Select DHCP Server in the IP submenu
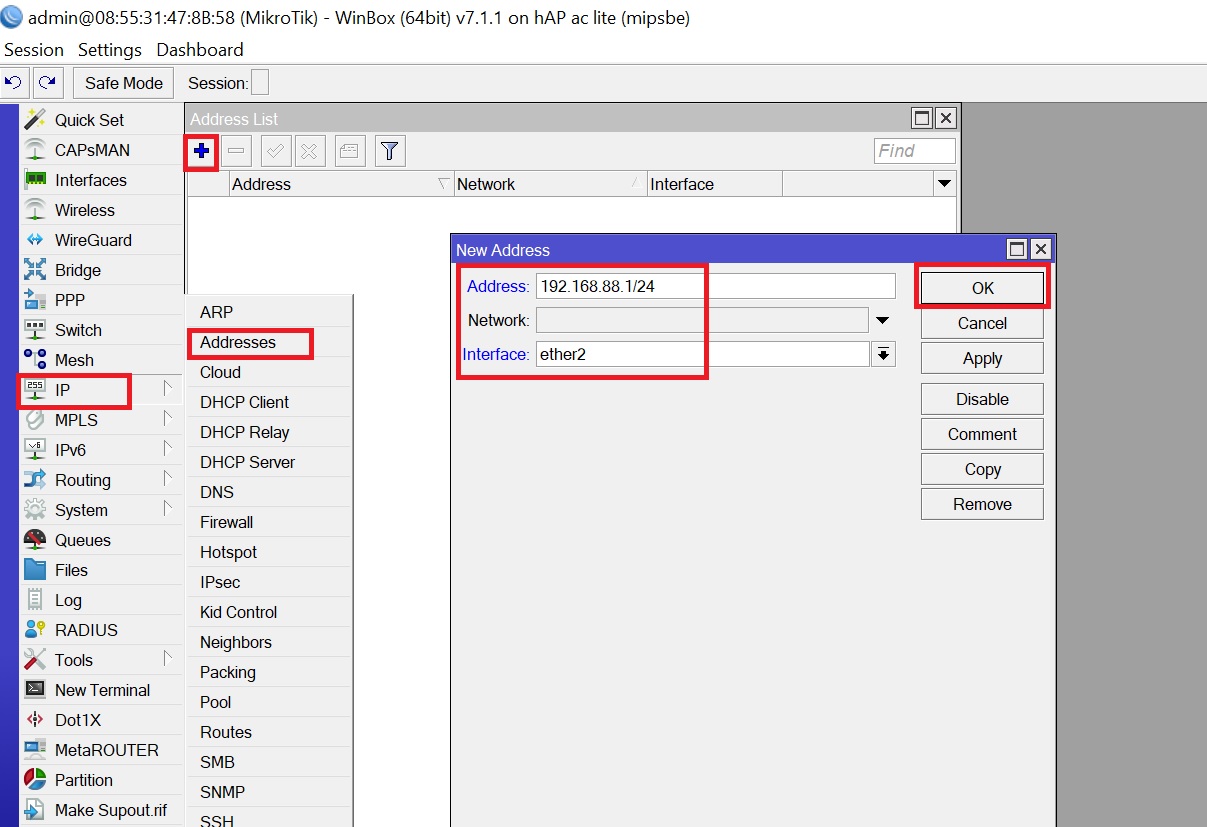The width and height of the screenshot is (1207, 827). [x=270, y=462]
